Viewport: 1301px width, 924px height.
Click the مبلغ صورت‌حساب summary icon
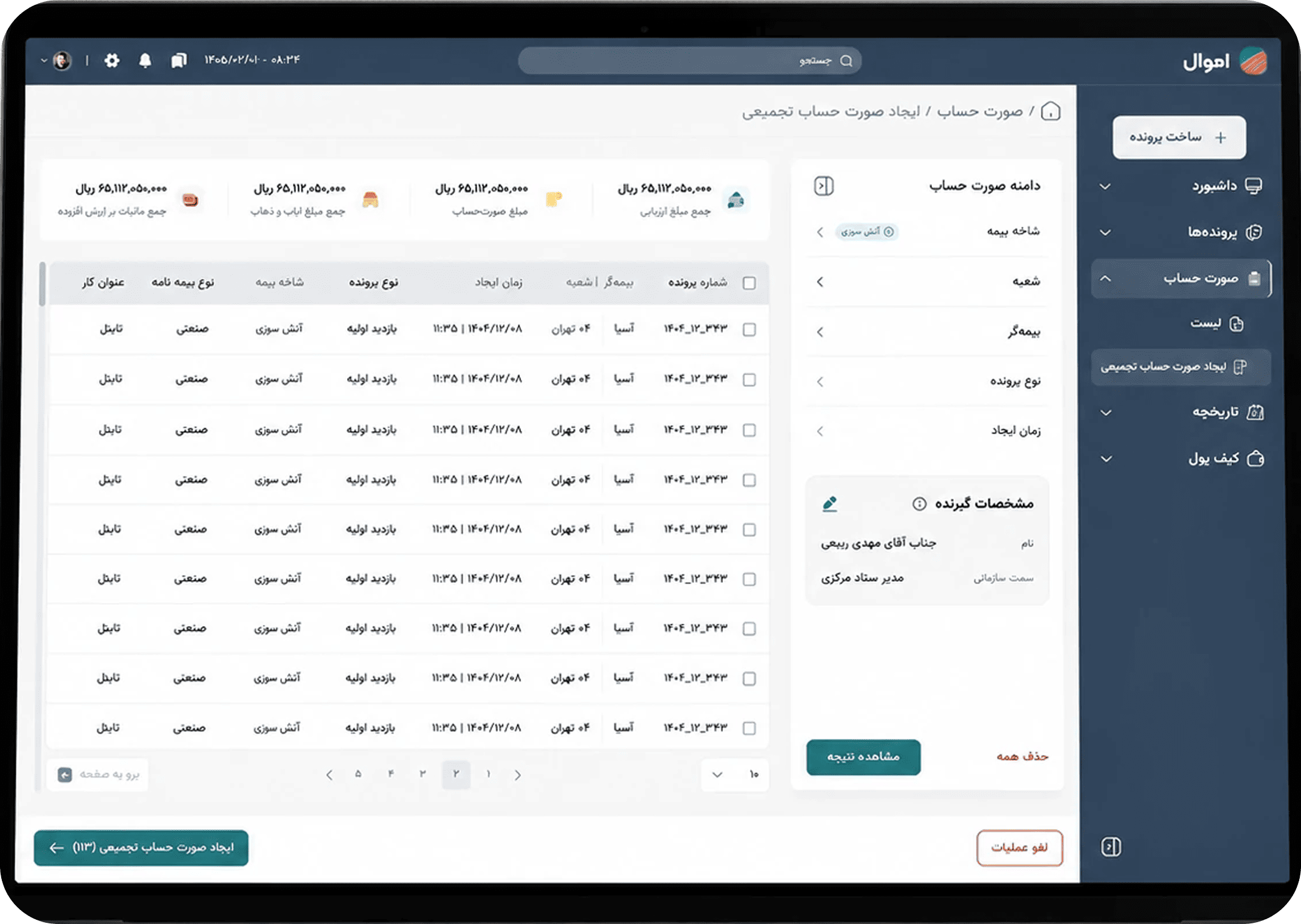coord(554,199)
